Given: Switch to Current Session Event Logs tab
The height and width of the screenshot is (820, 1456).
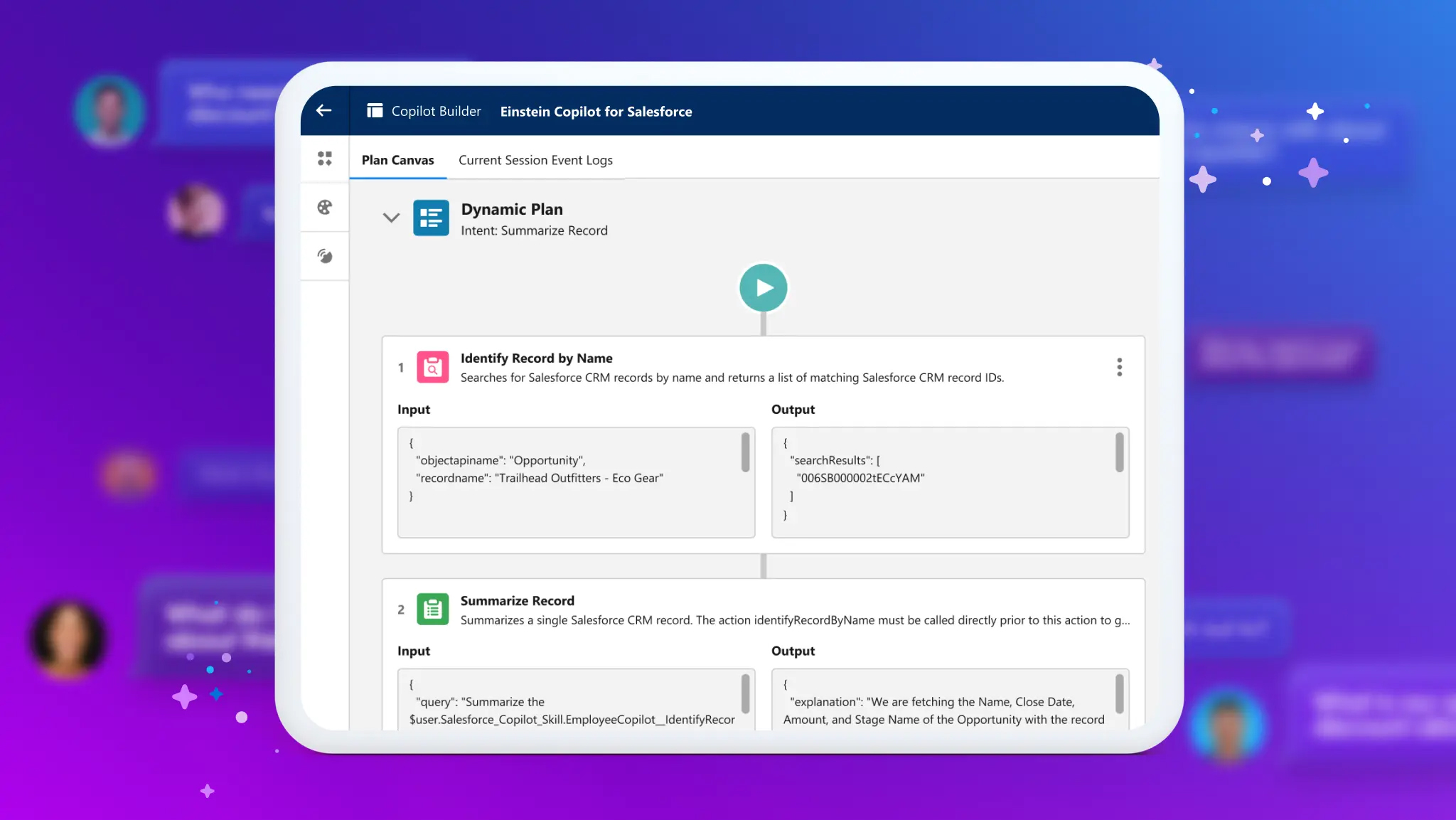Looking at the screenshot, I should [x=535, y=160].
